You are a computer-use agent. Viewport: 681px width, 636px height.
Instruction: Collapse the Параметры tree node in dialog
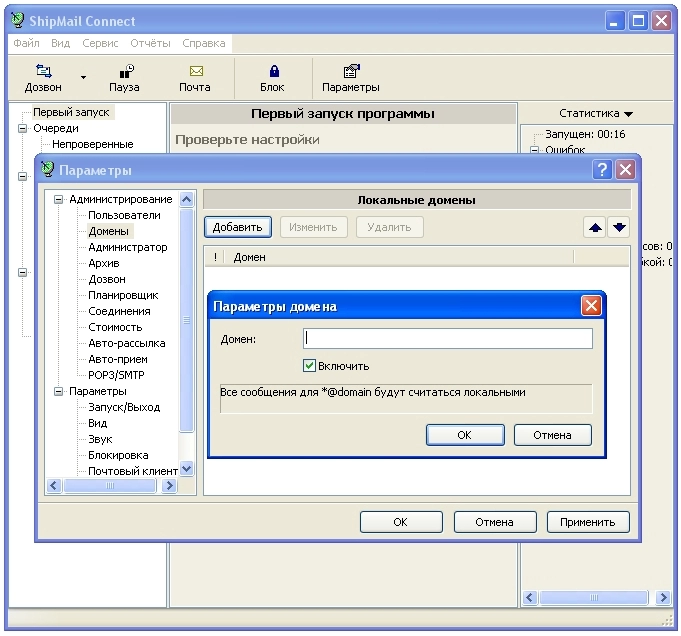58,392
